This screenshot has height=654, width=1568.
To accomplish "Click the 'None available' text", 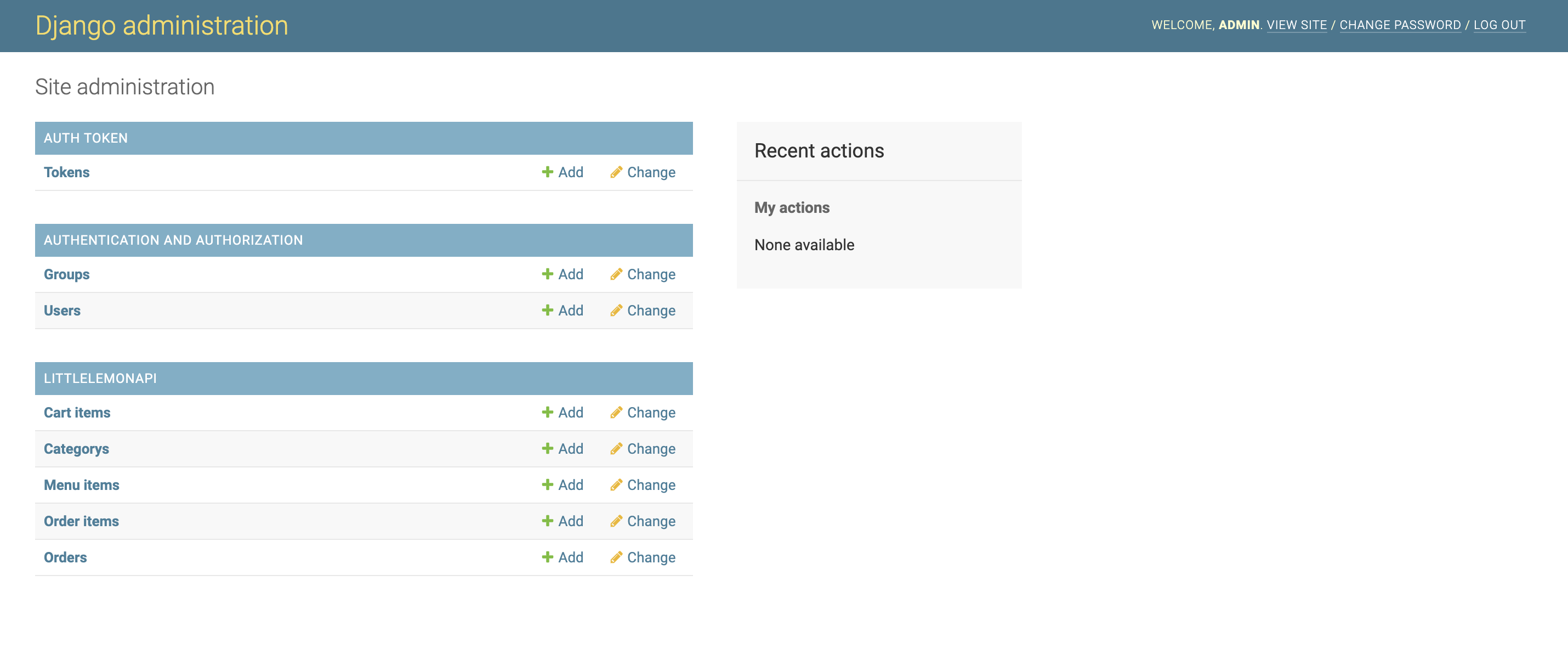I will [804, 245].
